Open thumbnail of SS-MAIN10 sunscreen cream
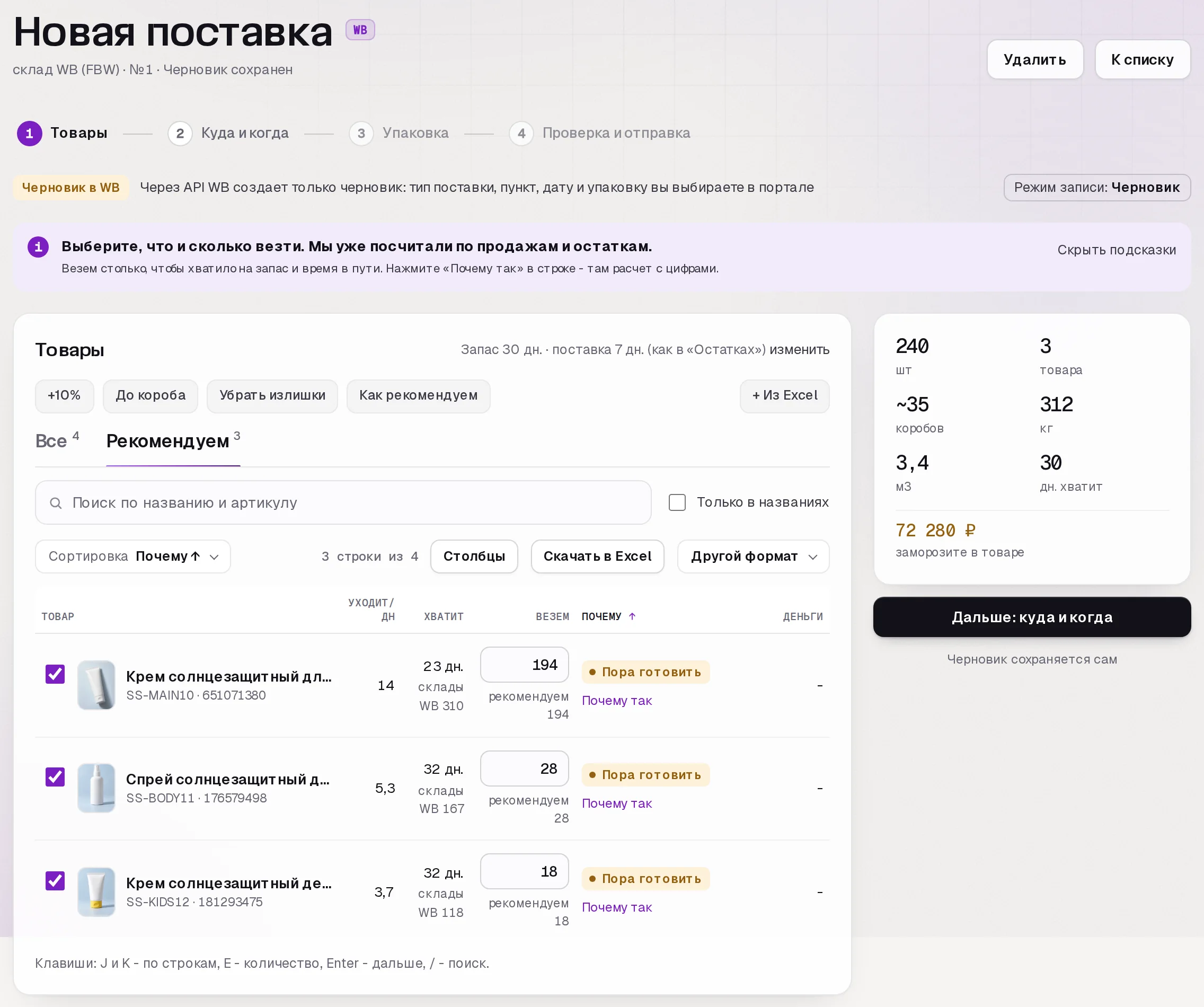This screenshot has width=1204, height=1007. [x=96, y=685]
